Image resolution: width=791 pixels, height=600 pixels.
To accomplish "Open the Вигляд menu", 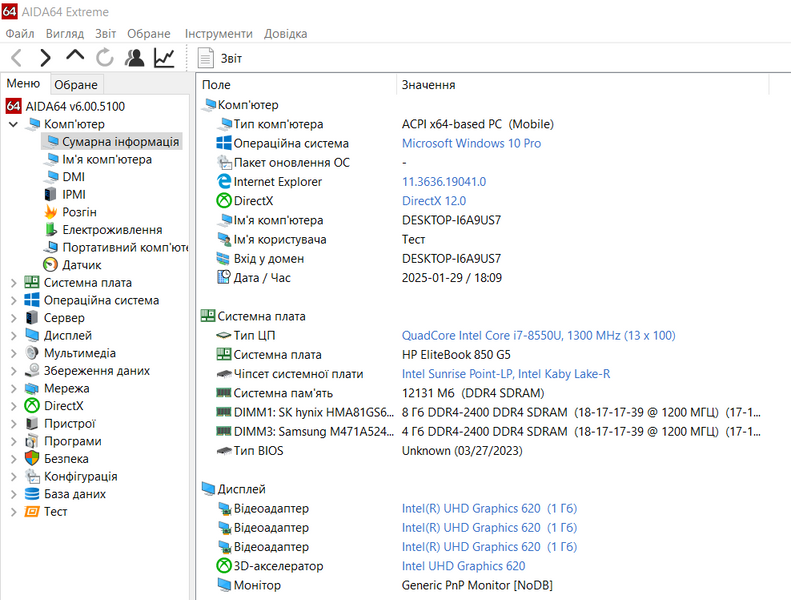I will click(65, 34).
